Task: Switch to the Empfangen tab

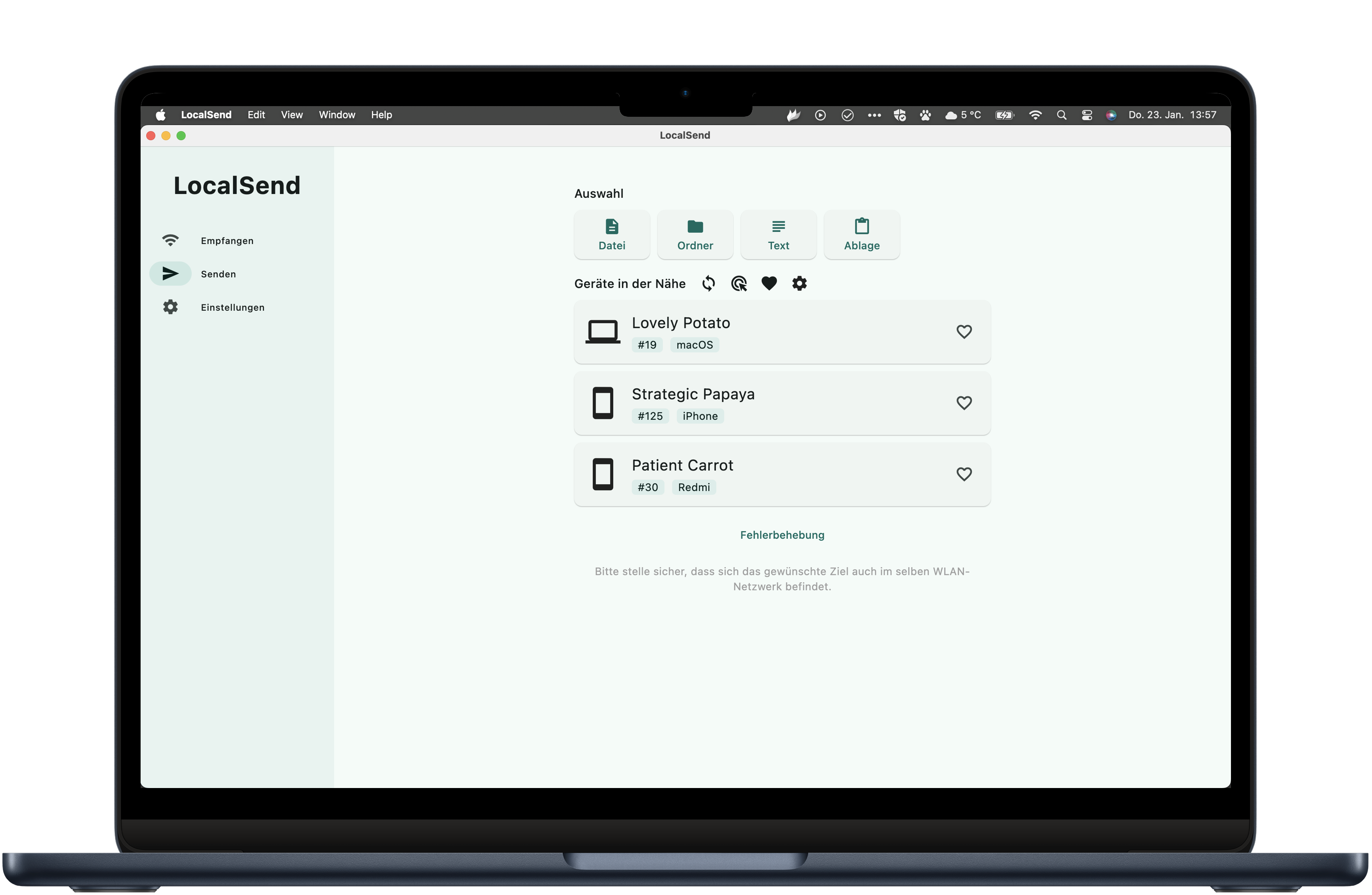Action: pos(227,240)
